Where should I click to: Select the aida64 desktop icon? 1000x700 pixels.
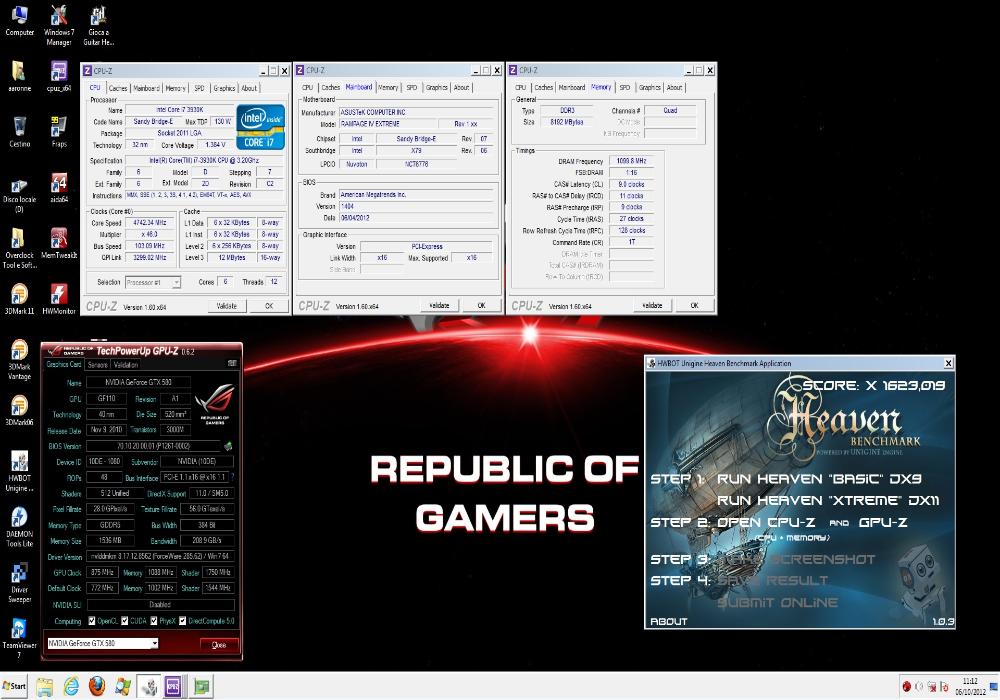click(x=59, y=187)
